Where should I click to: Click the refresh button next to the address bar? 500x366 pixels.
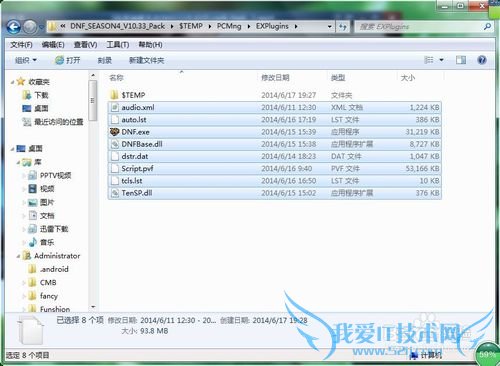(x=343, y=27)
